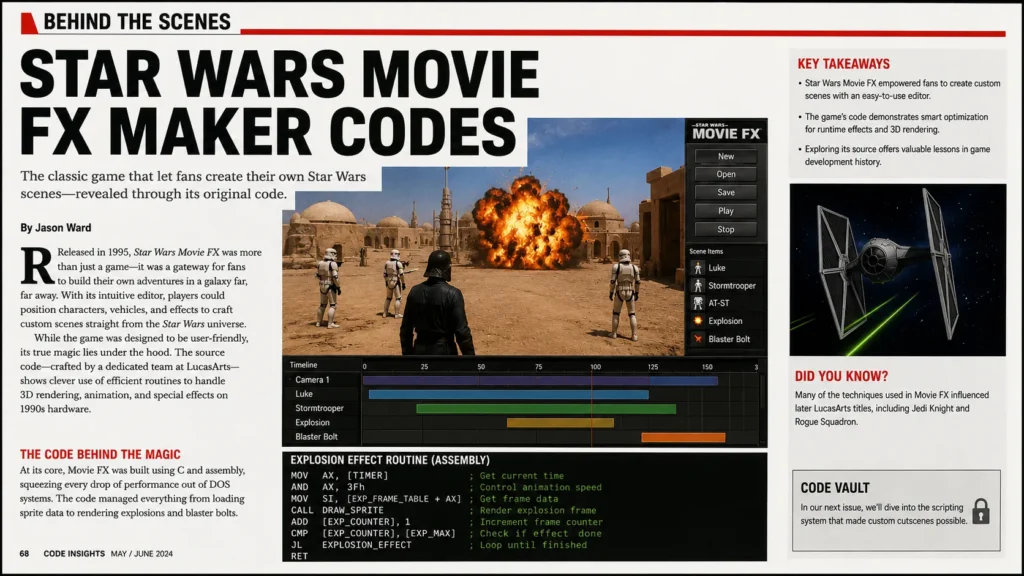Select the Stormtrooper icon in Scene Items
The height and width of the screenshot is (576, 1024).
[698, 285]
